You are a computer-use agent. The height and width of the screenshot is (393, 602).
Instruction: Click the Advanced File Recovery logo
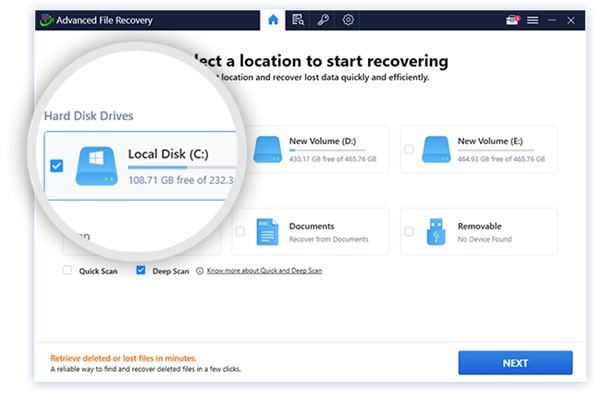click(47, 20)
